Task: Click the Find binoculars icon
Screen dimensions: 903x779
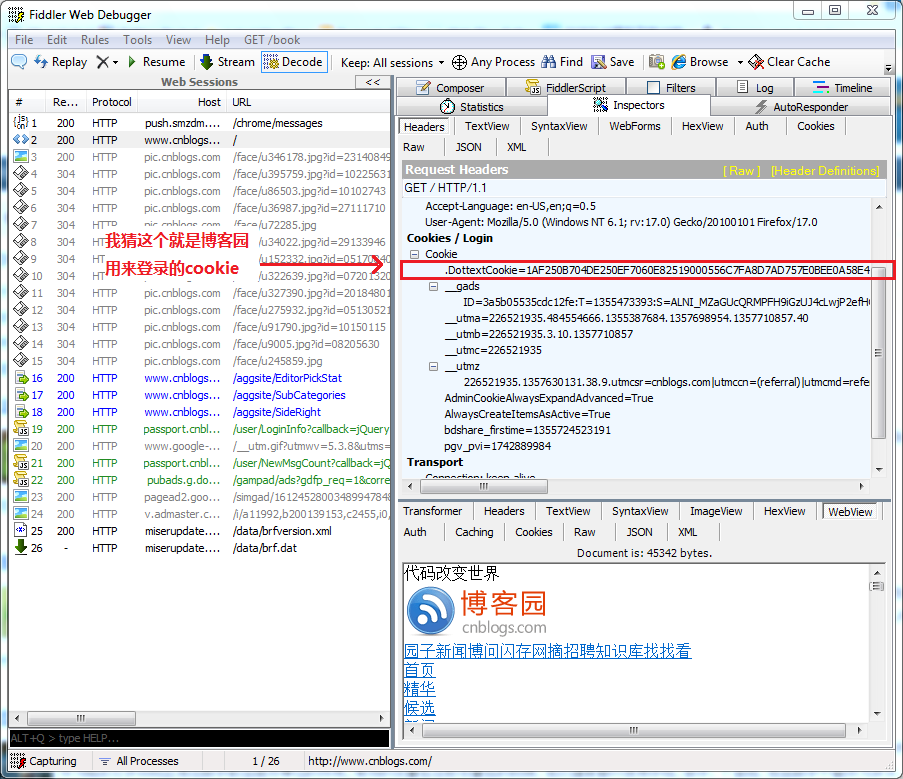Action: 549,62
